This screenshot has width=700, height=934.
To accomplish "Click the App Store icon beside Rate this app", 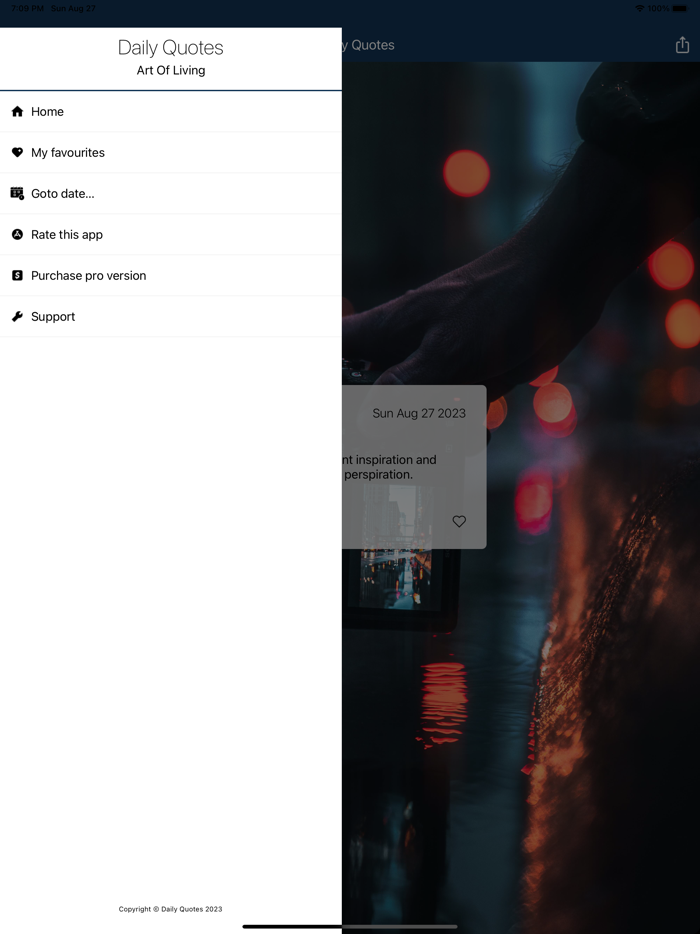I will coord(17,234).
